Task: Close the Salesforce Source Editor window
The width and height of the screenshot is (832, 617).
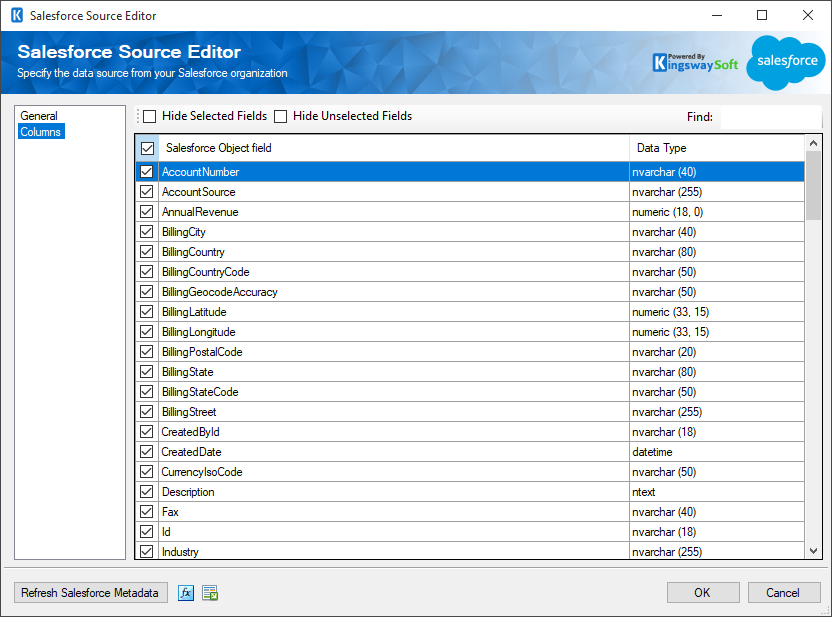Action: pyautogui.click(x=808, y=15)
